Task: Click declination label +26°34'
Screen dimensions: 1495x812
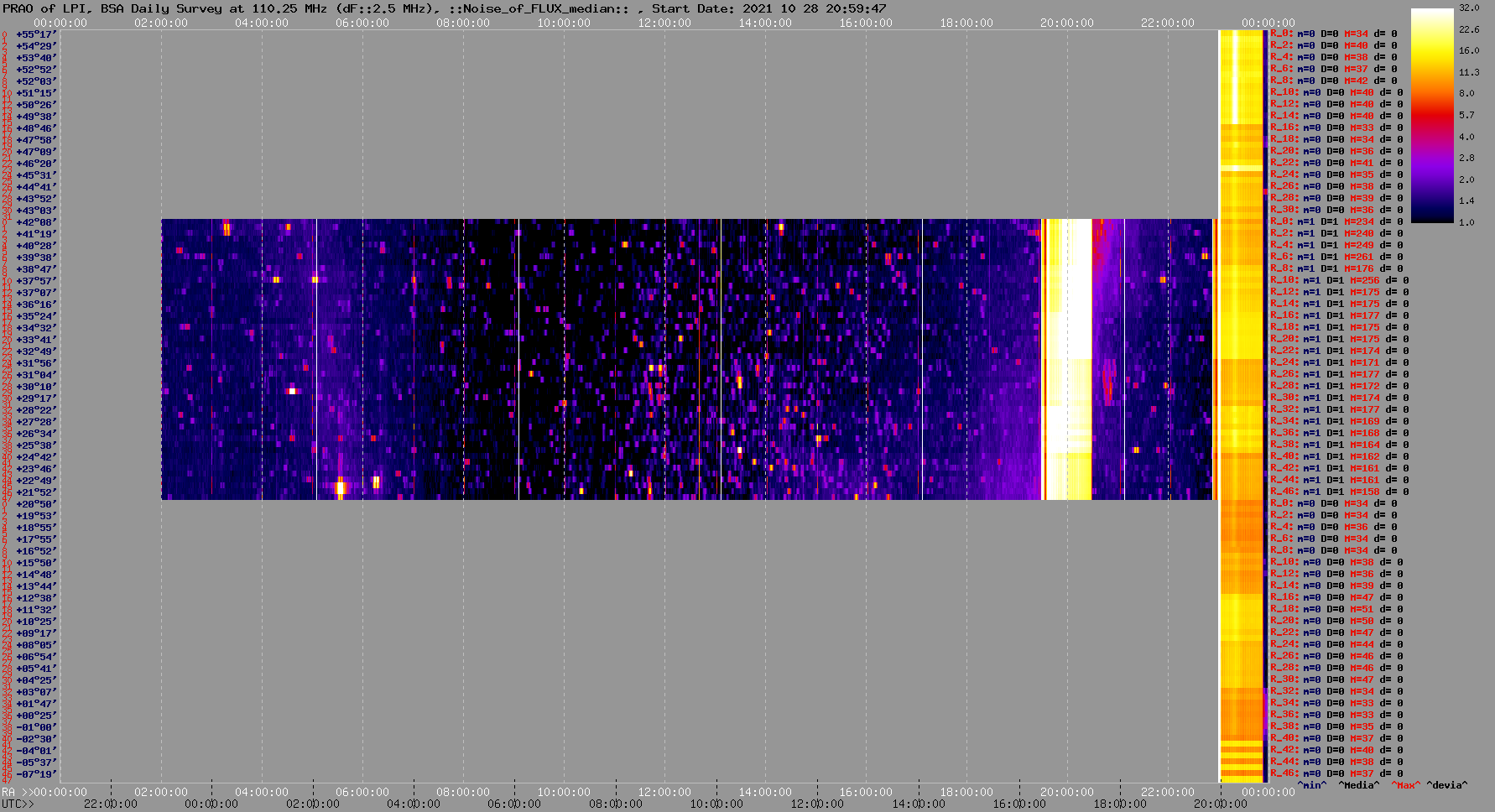Action: tap(36, 434)
